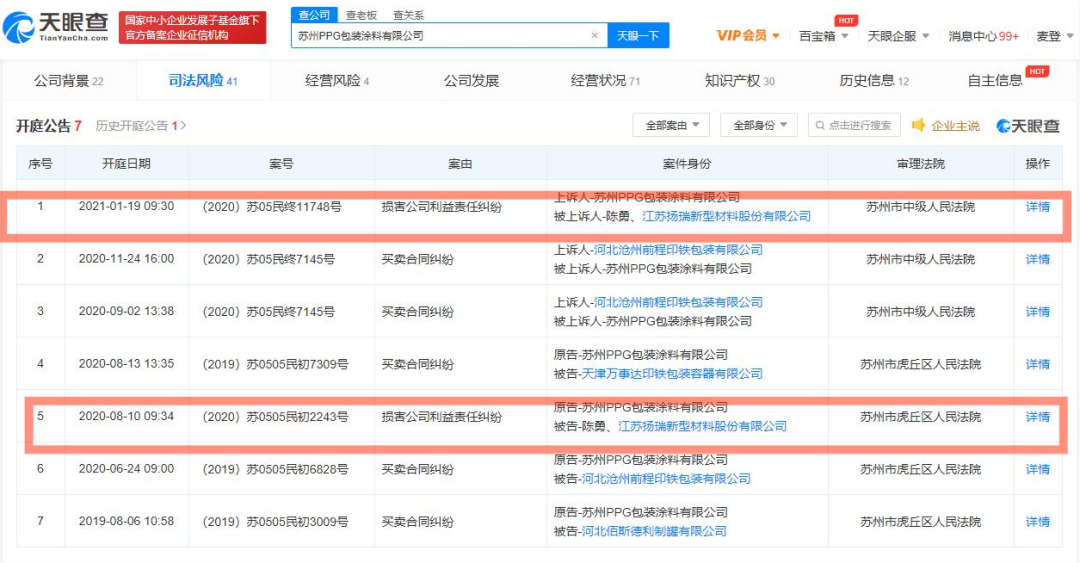The image size is (1080, 563).
Task: Switch to the 司法风险 tab
Action: [x=202, y=81]
